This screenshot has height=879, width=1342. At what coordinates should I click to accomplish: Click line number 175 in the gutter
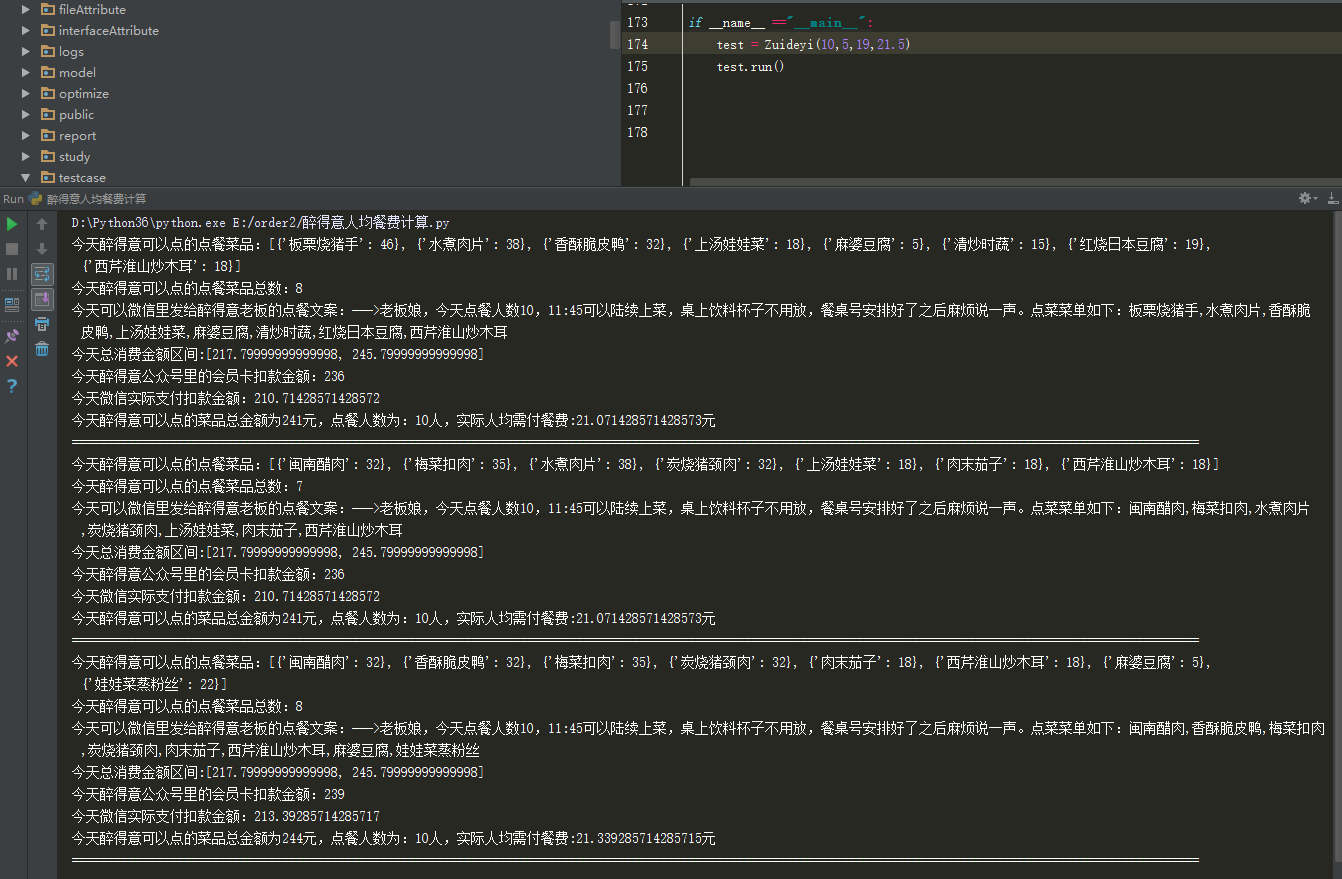(x=637, y=66)
